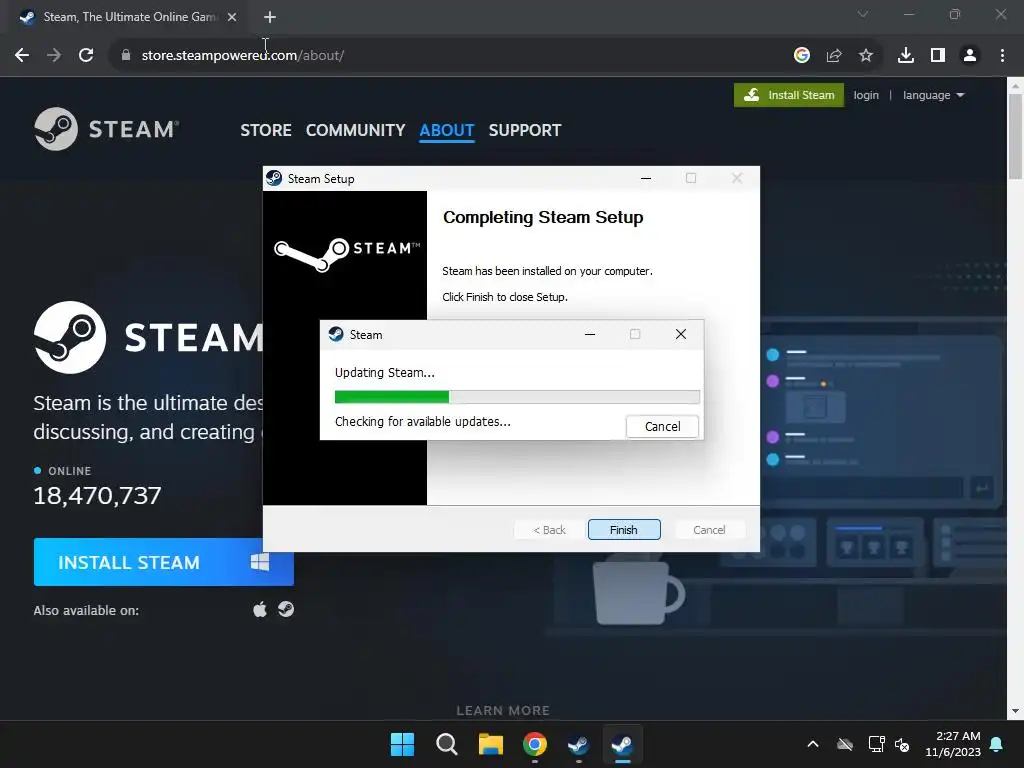Switch to Chrome in the taskbar
Image resolution: width=1024 pixels, height=768 pixels.
click(x=535, y=744)
